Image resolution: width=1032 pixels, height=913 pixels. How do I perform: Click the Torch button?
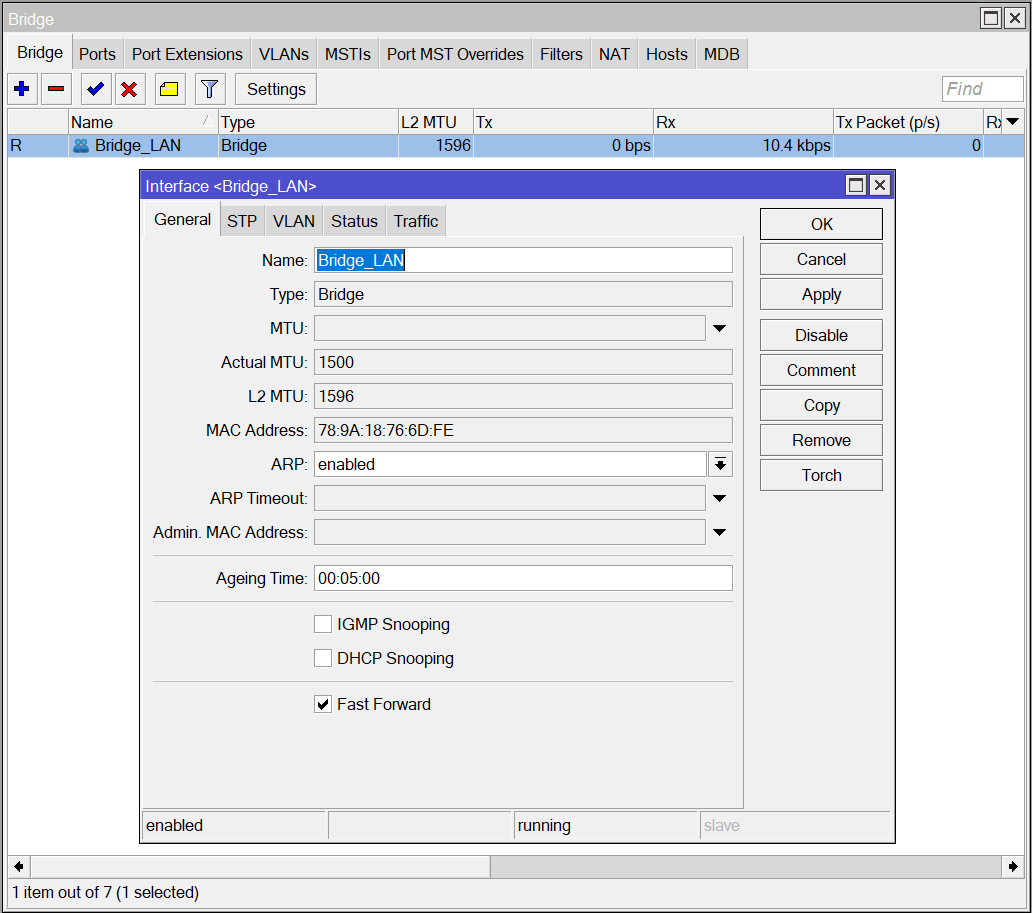click(x=821, y=475)
